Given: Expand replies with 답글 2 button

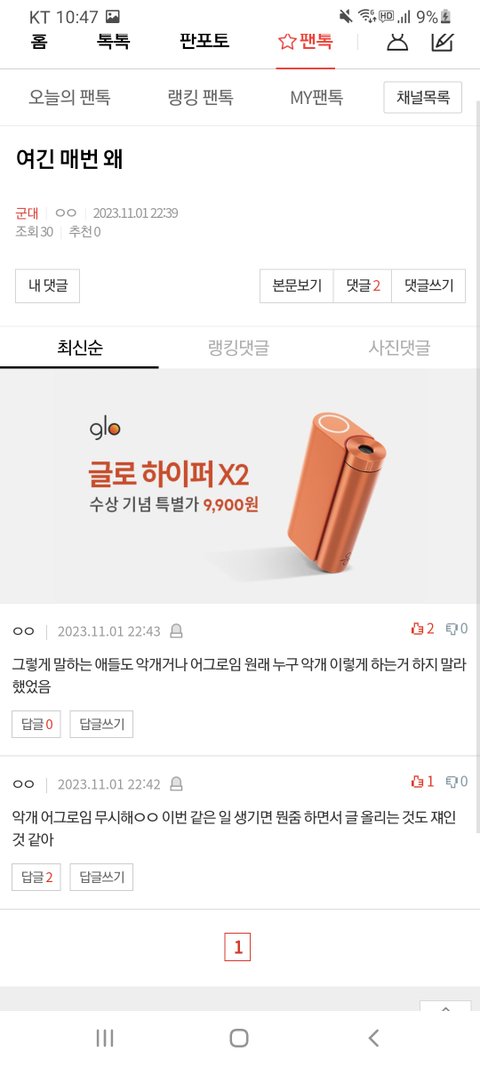Looking at the screenshot, I should point(36,877).
